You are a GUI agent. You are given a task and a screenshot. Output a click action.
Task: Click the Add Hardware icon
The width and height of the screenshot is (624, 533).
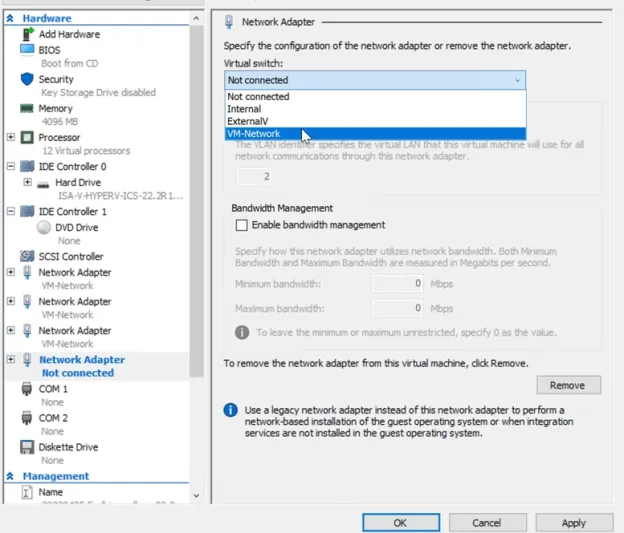pos(27,34)
